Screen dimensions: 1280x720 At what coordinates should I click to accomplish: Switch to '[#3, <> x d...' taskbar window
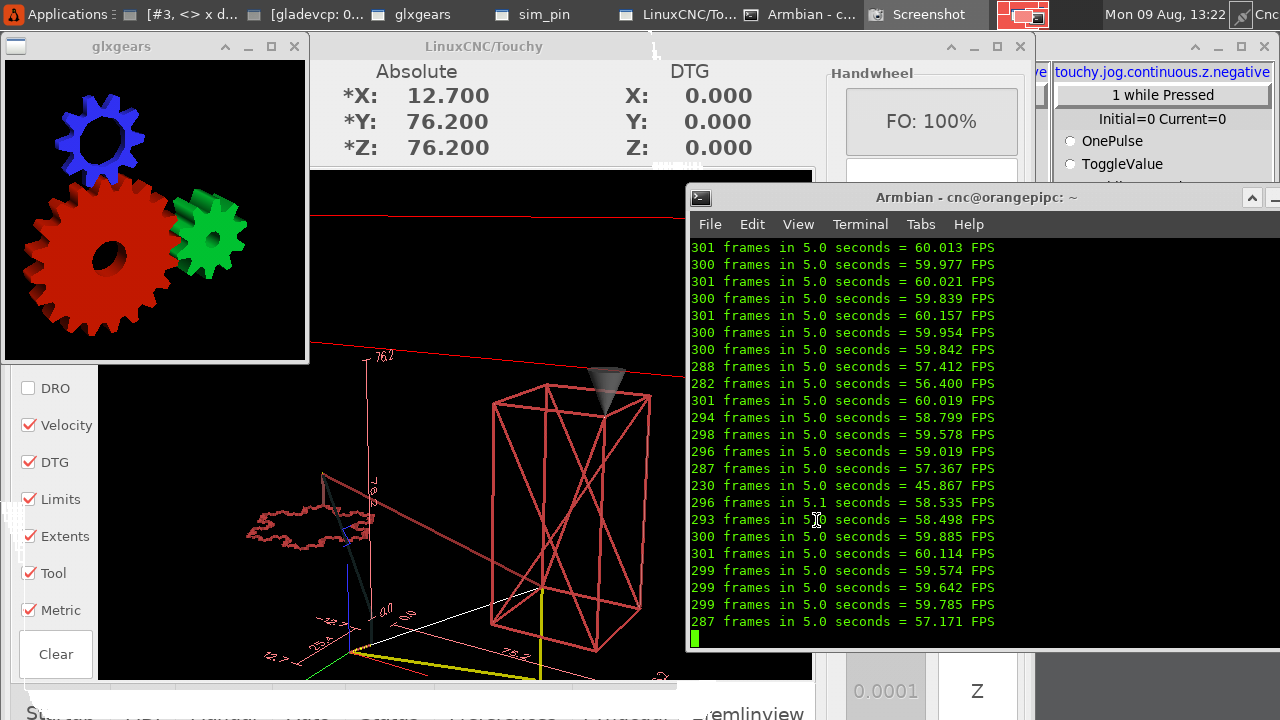tap(182, 15)
